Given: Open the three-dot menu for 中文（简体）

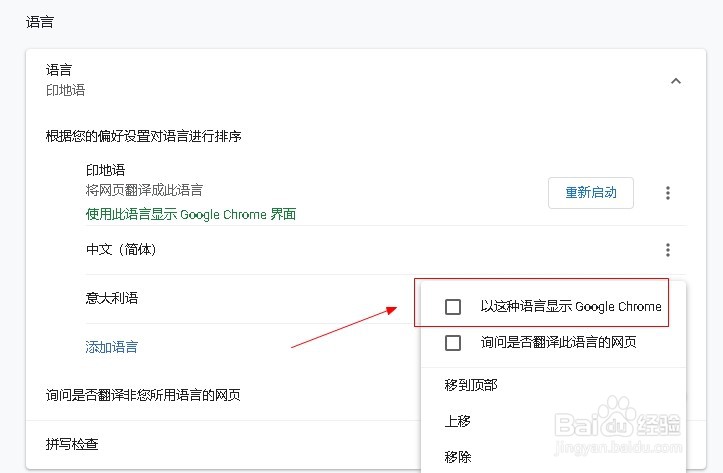Looking at the screenshot, I should tap(668, 250).
